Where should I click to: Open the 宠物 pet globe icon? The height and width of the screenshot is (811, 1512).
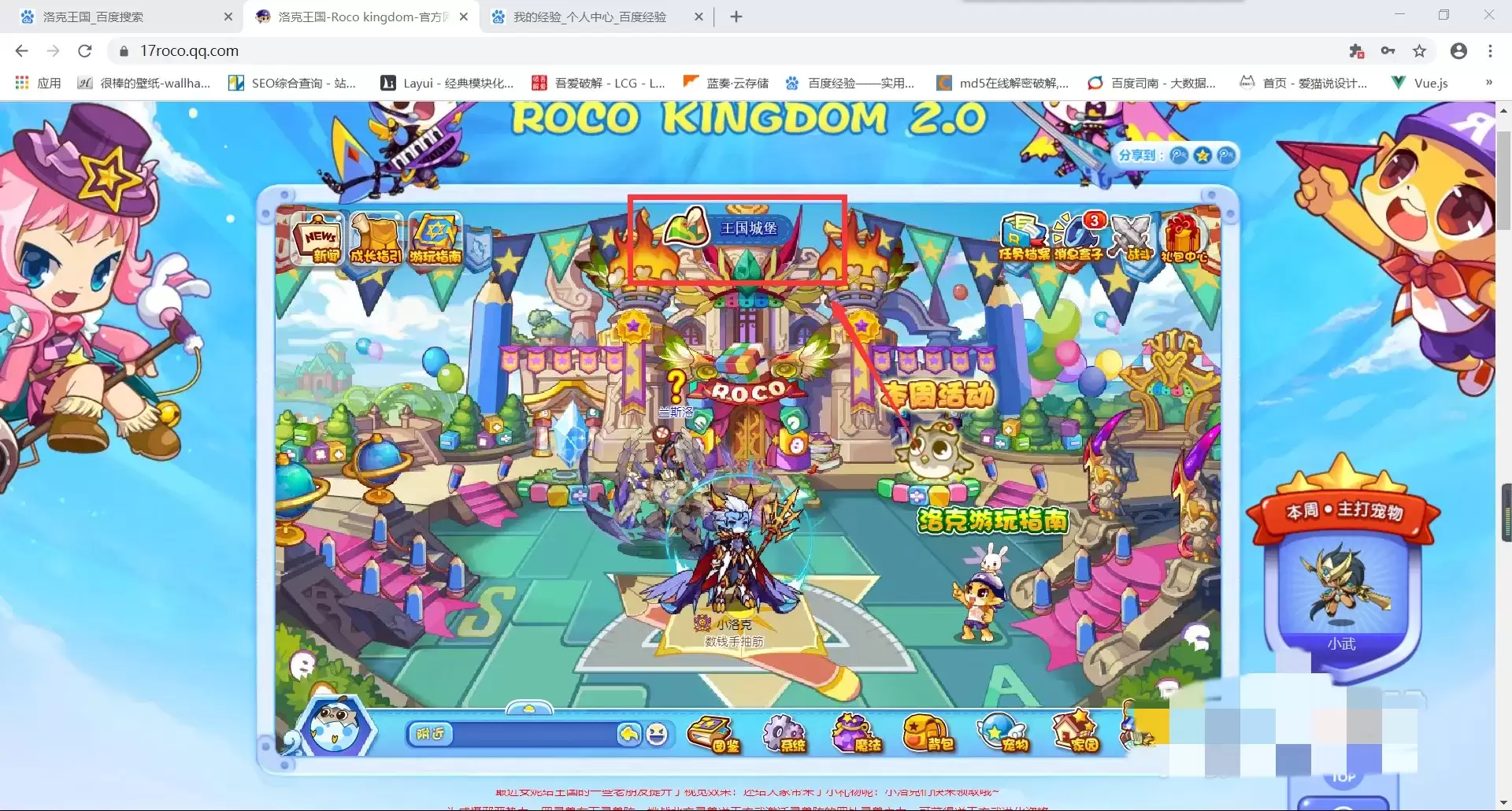pyautogui.click(x=1003, y=734)
